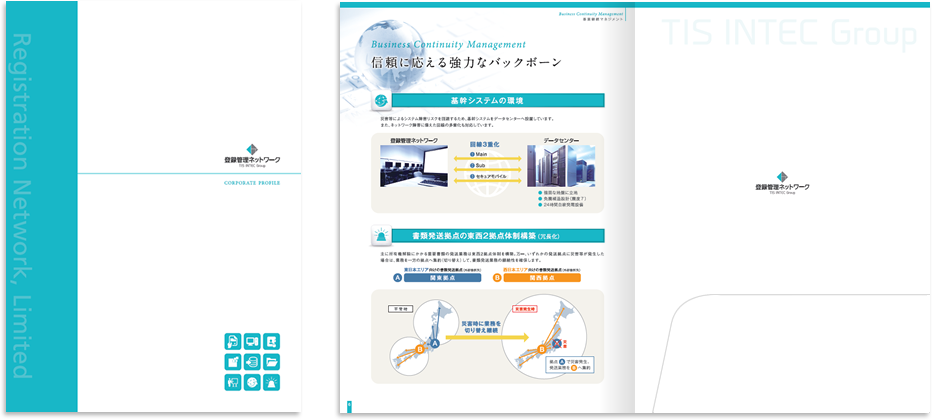
Task: Click the presenter-at-board icon on the cover
Action: coord(233,382)
